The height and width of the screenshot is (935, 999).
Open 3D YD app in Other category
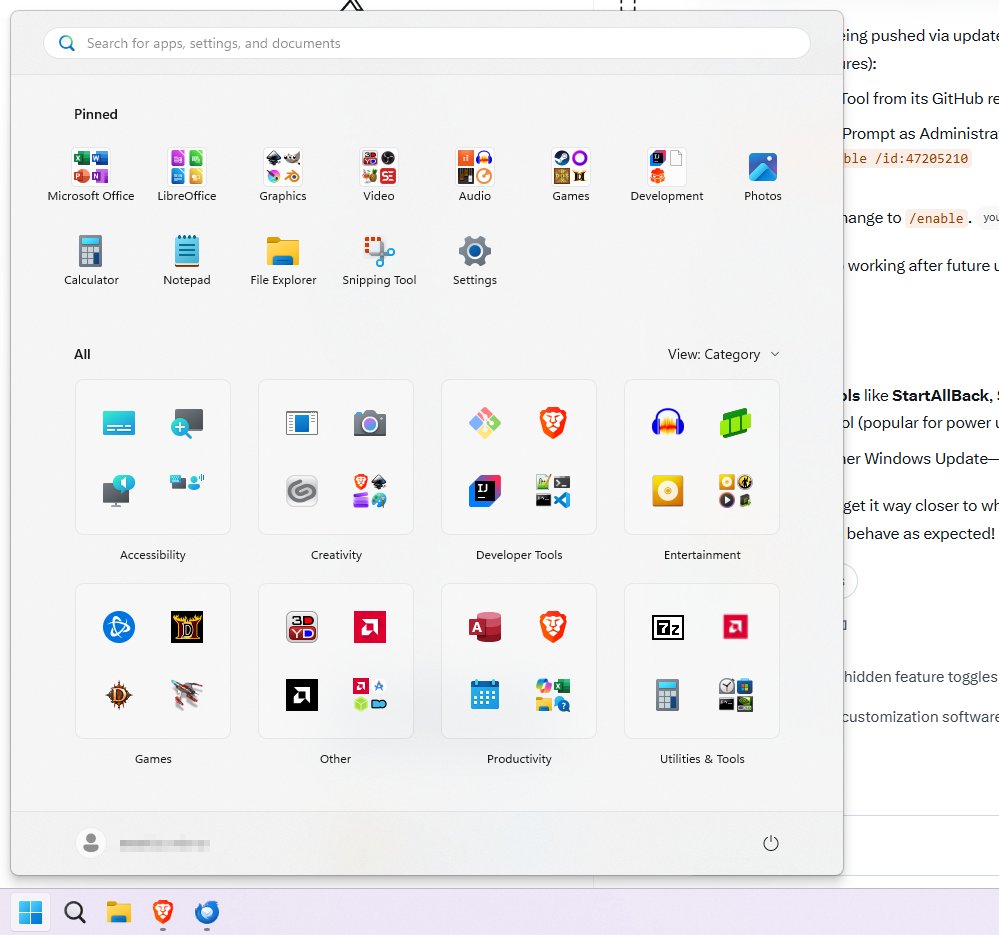click(301, 627)
